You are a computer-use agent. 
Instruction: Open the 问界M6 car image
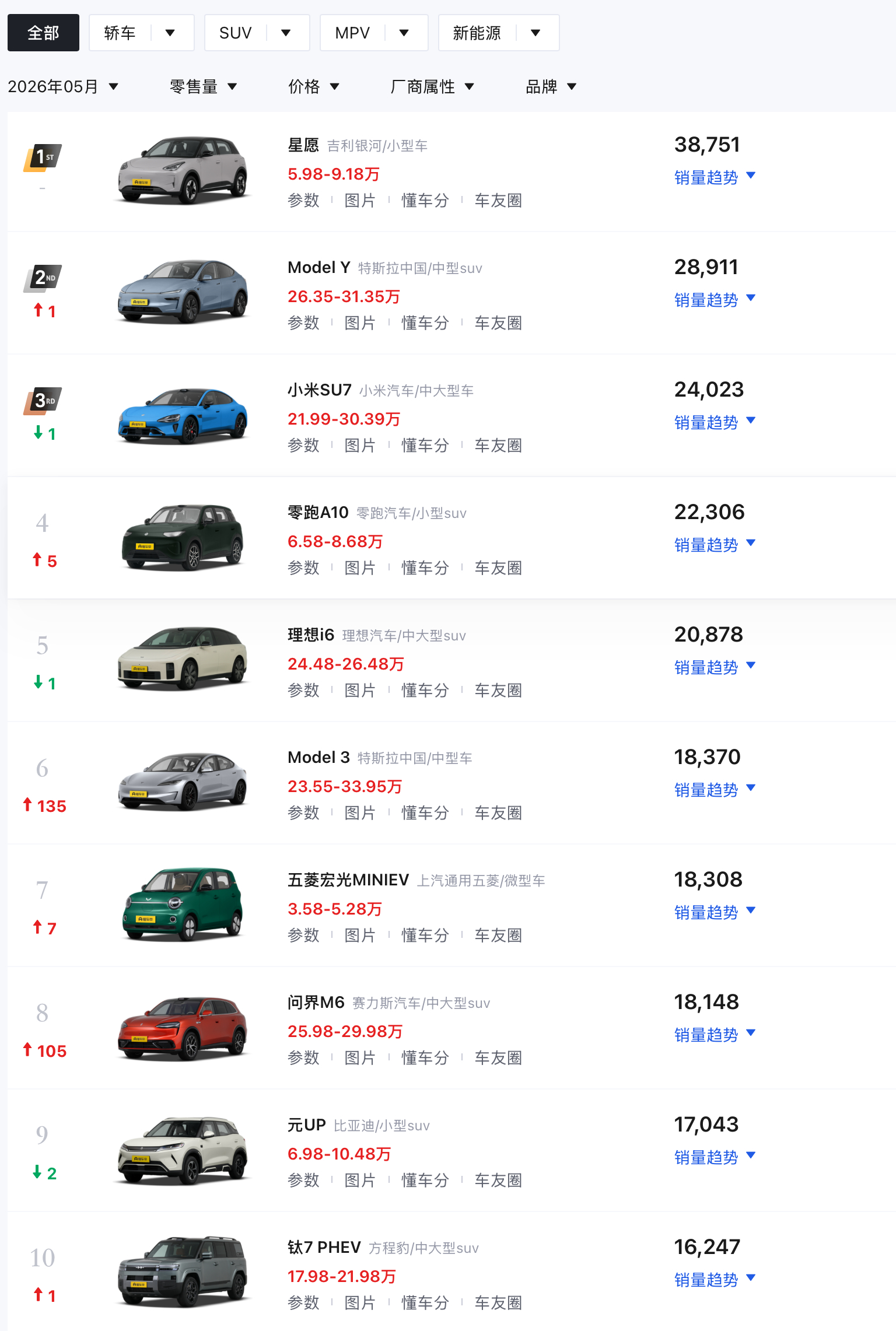[183, 1028]
